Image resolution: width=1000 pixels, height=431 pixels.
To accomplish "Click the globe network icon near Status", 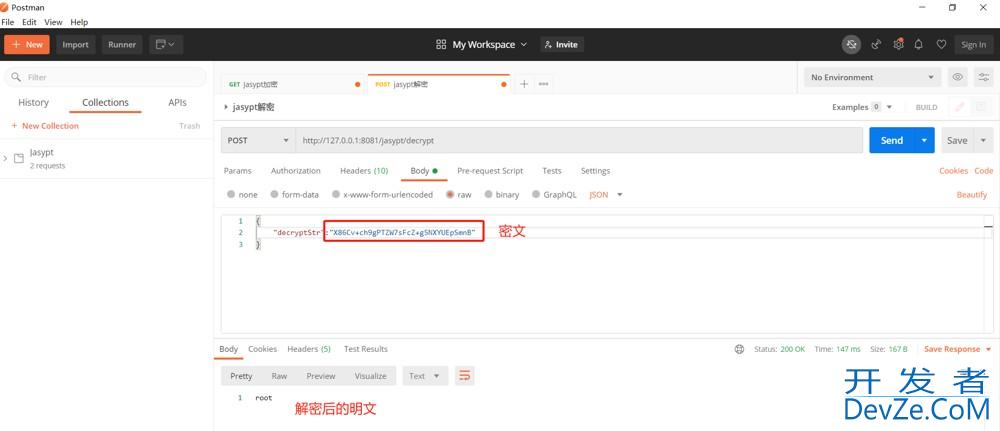I will 739,349.
